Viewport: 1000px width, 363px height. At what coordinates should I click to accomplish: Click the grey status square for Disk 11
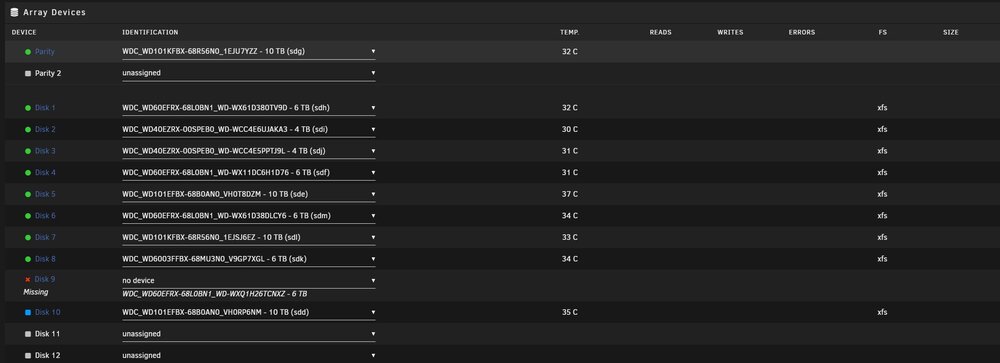(x=27, y=334)
